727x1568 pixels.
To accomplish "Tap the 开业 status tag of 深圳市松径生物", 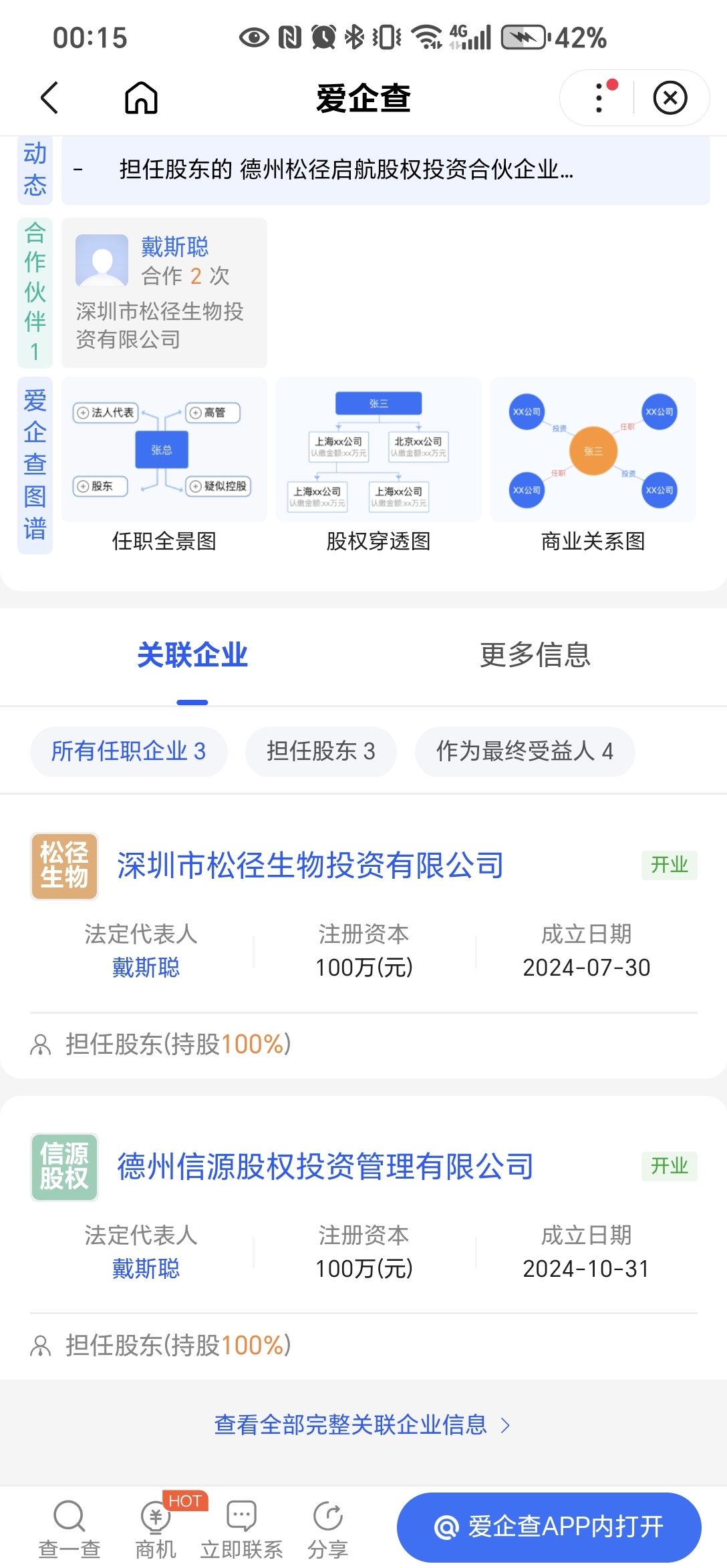I will coord(670,865).
